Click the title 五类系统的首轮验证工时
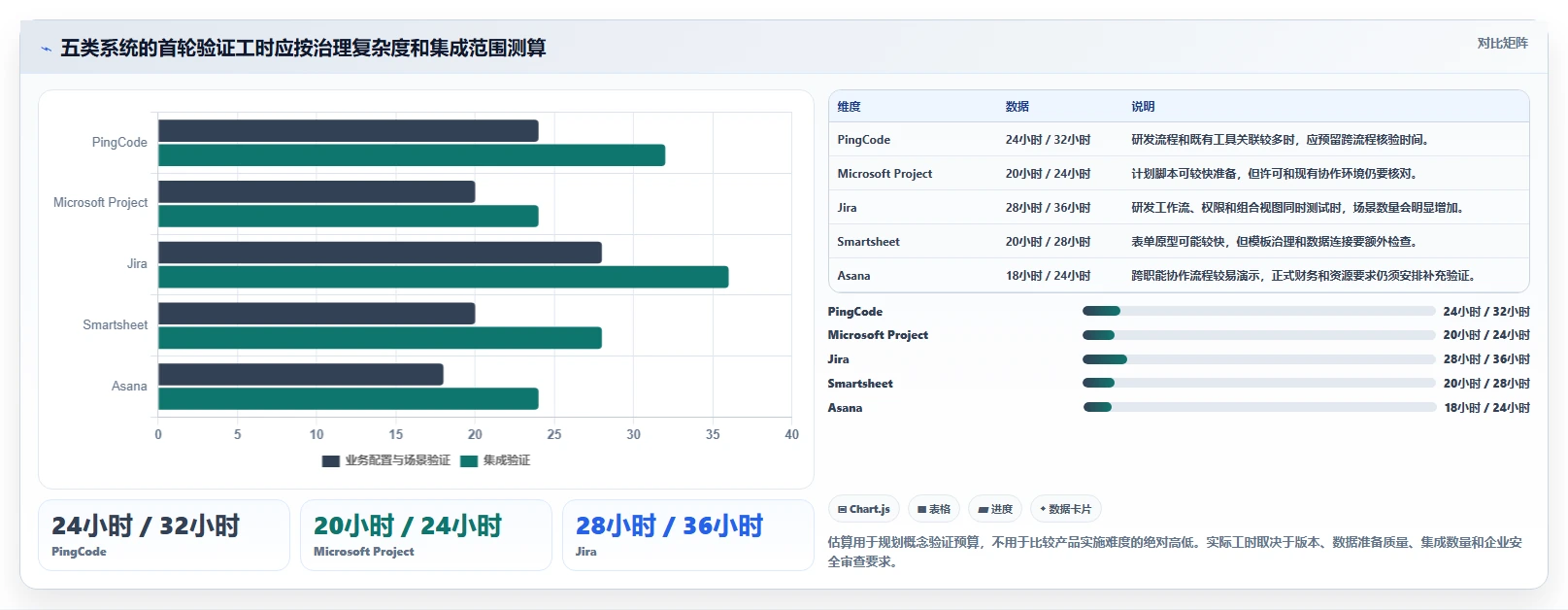Image resolution: width=1568 pixels, height=610 pixels. point(303,48)
